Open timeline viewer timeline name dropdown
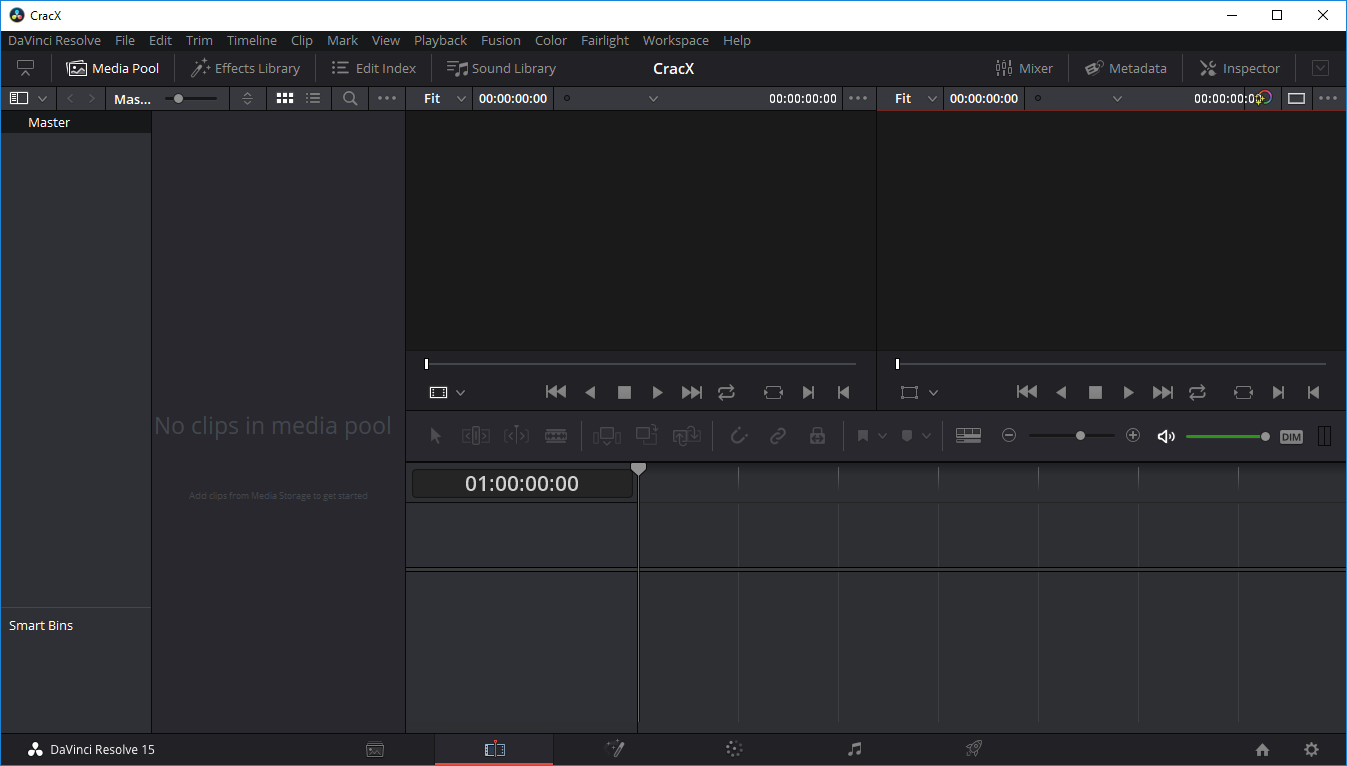Image resolution: width=1347 pixels, height=766 pixels. click(x=1117, y=98)
